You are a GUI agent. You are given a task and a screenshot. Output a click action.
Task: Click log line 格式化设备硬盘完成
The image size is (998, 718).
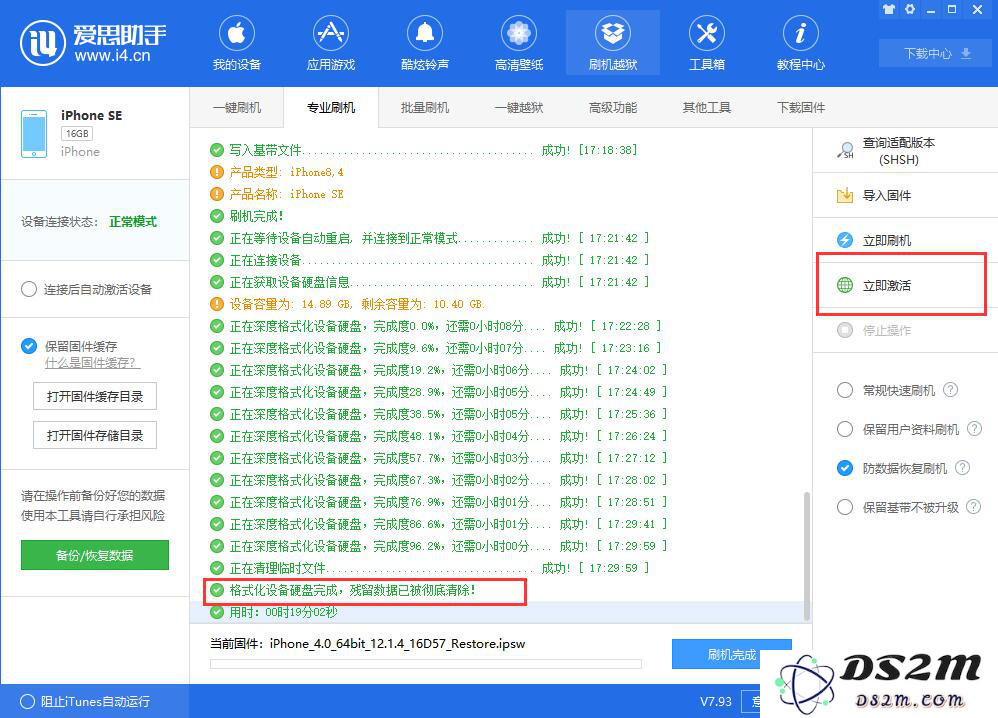(353, 590)
